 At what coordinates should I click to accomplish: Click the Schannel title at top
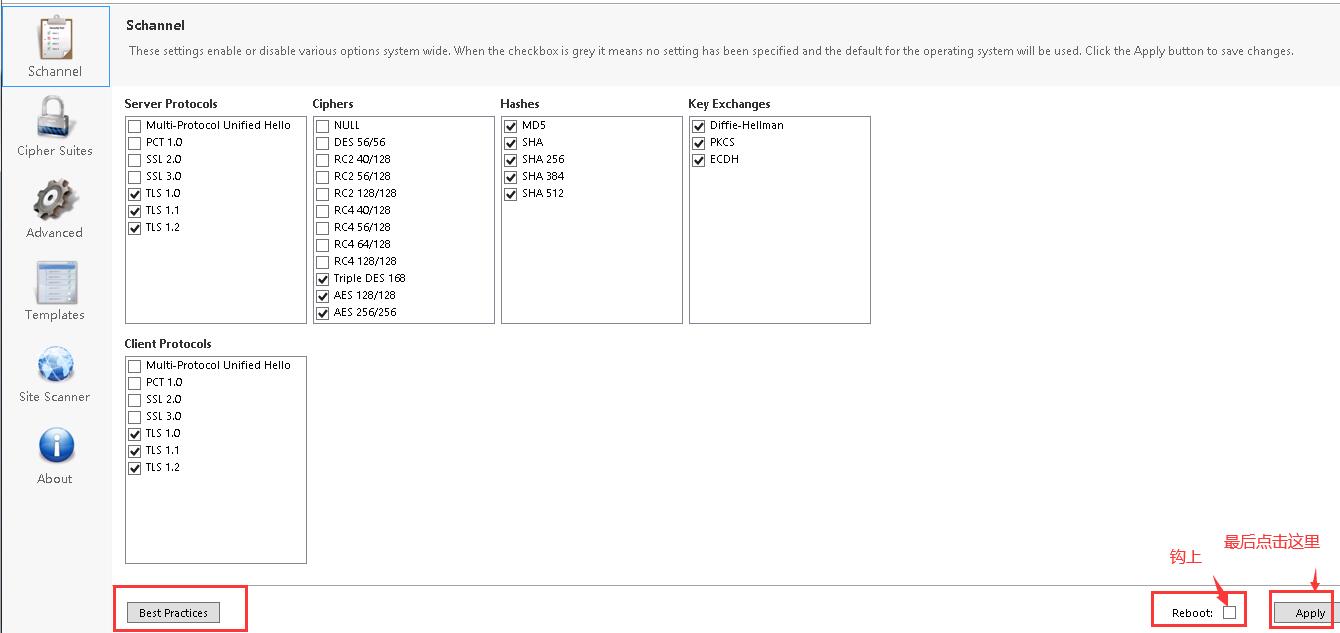coord(155,25)
